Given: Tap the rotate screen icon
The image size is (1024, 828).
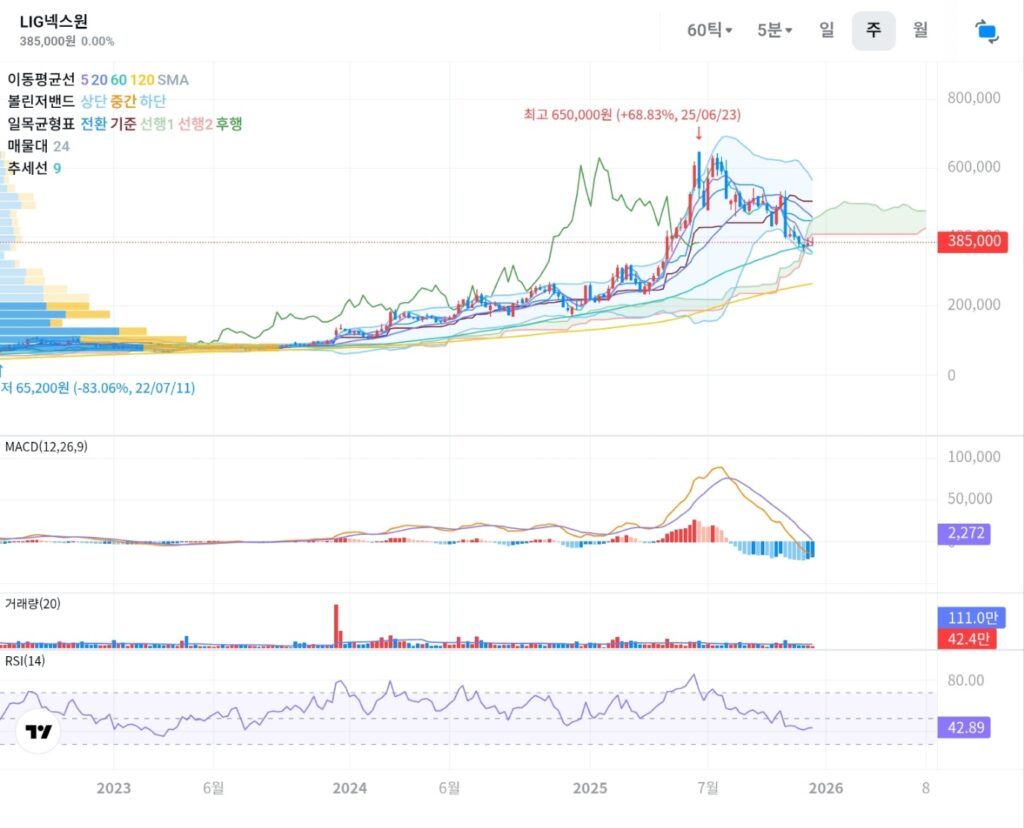Looking at the screenshot, I should [x=987, y=31].
